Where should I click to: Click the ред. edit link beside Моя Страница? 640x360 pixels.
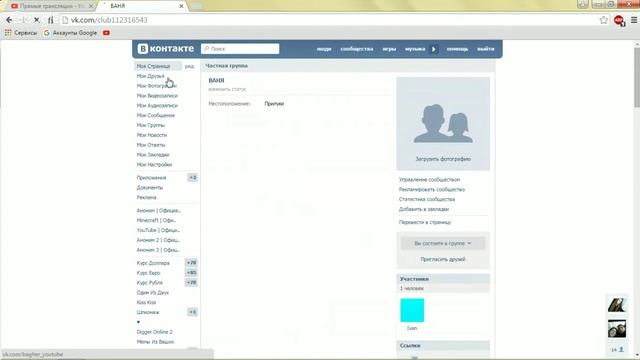click(x=190, y=66)
